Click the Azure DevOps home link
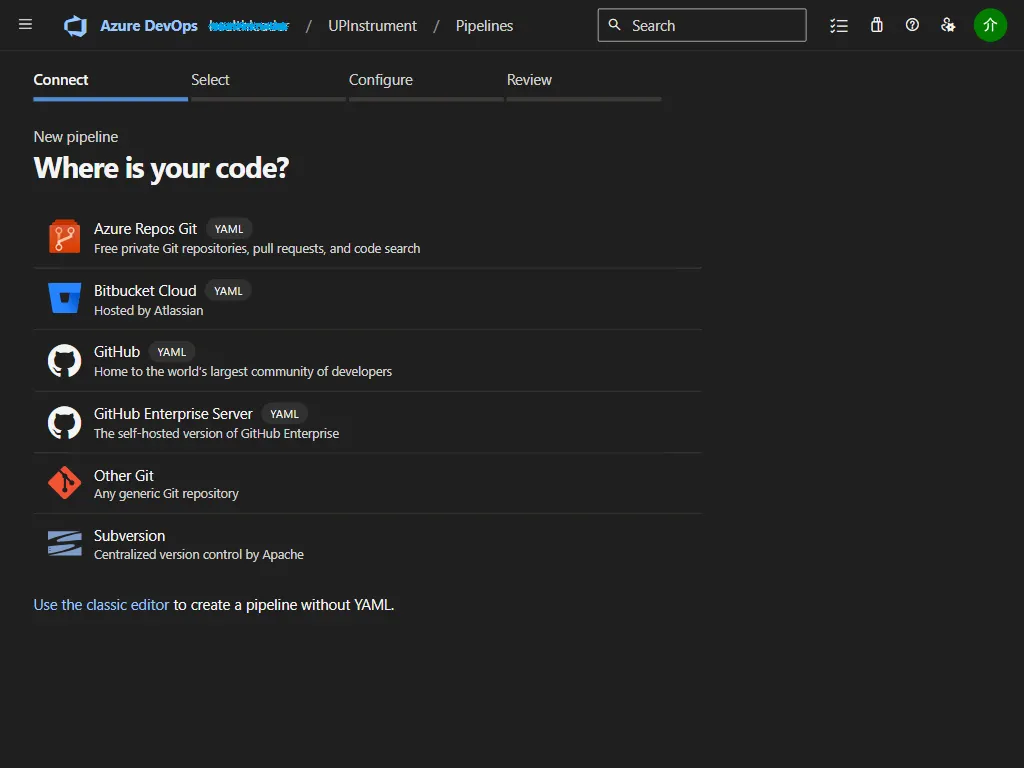 point(149,25)
